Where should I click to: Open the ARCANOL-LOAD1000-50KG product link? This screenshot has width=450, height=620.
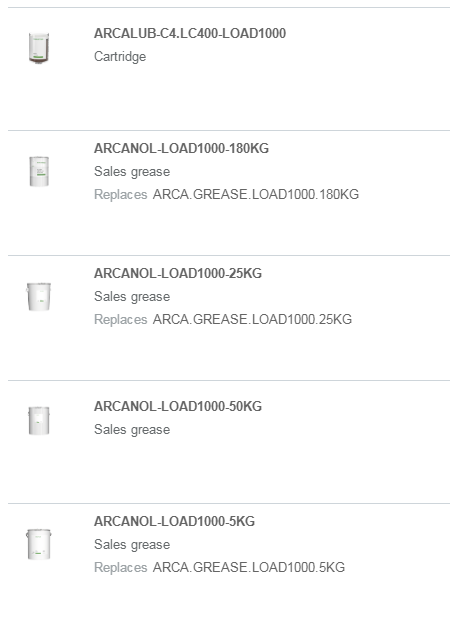pyautogui.click(x=178, y=406)
